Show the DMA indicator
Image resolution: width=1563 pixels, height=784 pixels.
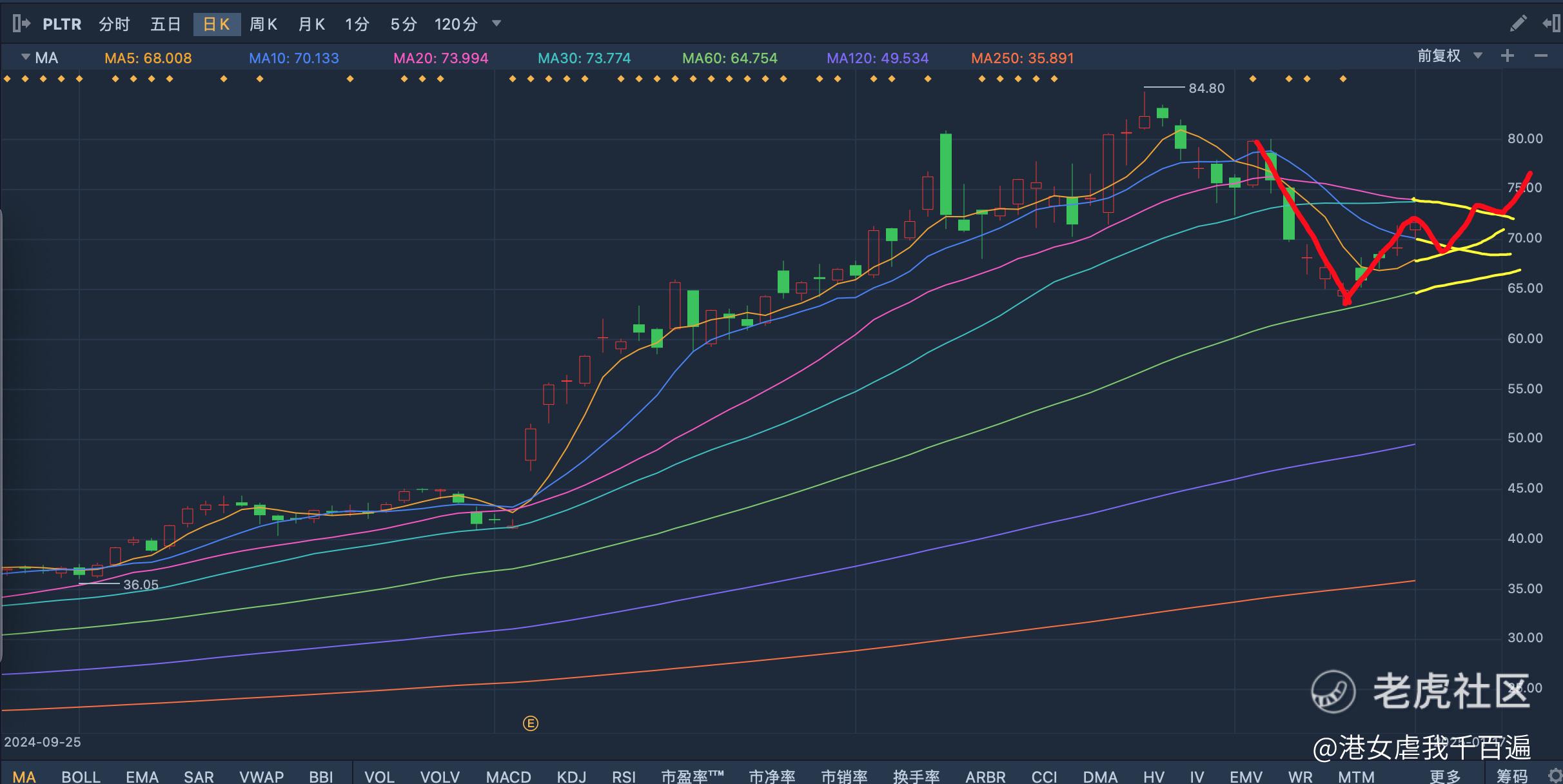click(1100, 776)
